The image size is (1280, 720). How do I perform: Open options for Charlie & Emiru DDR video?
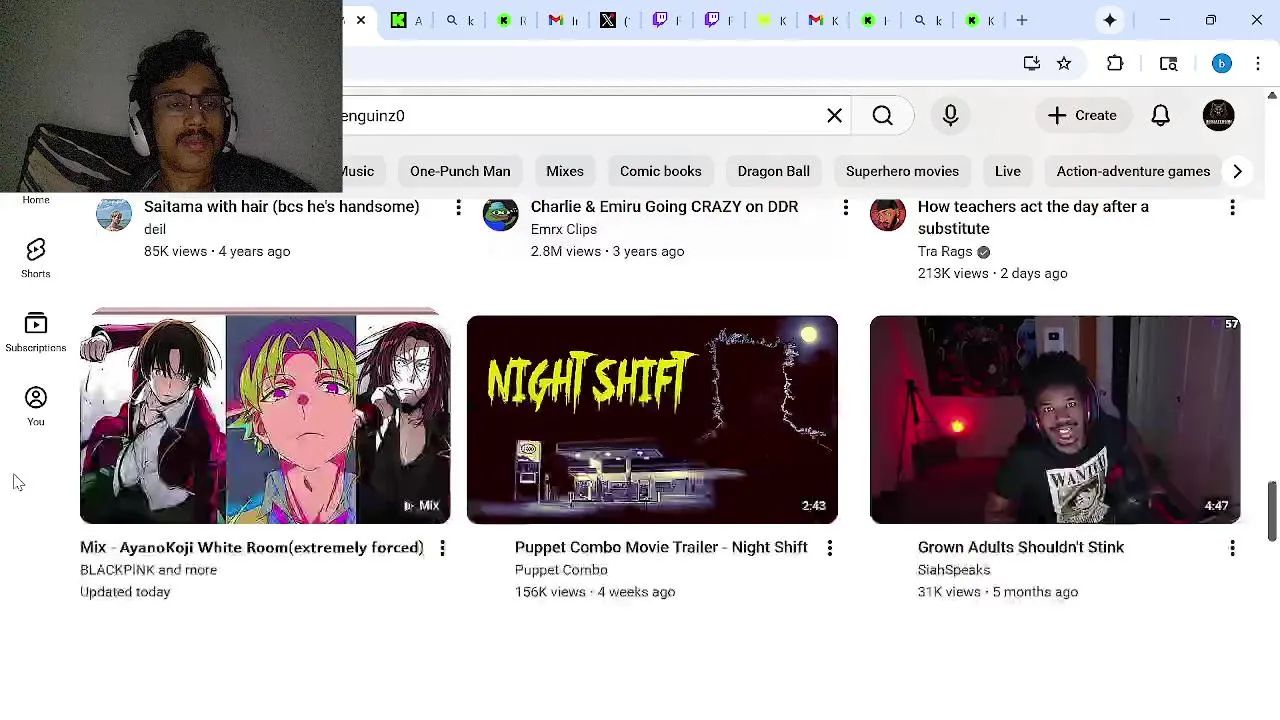(845, 207)
